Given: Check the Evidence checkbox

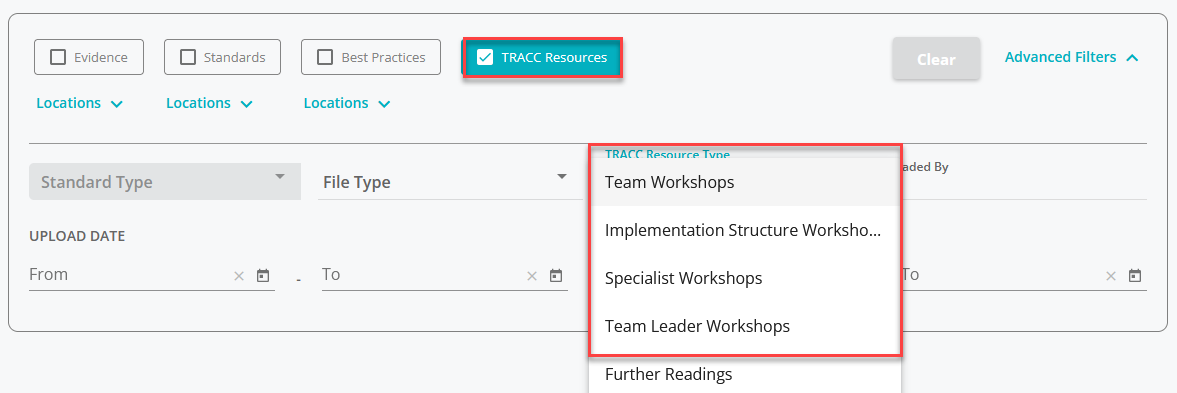Looking at the screenshot, I should [x=58, y=57].
